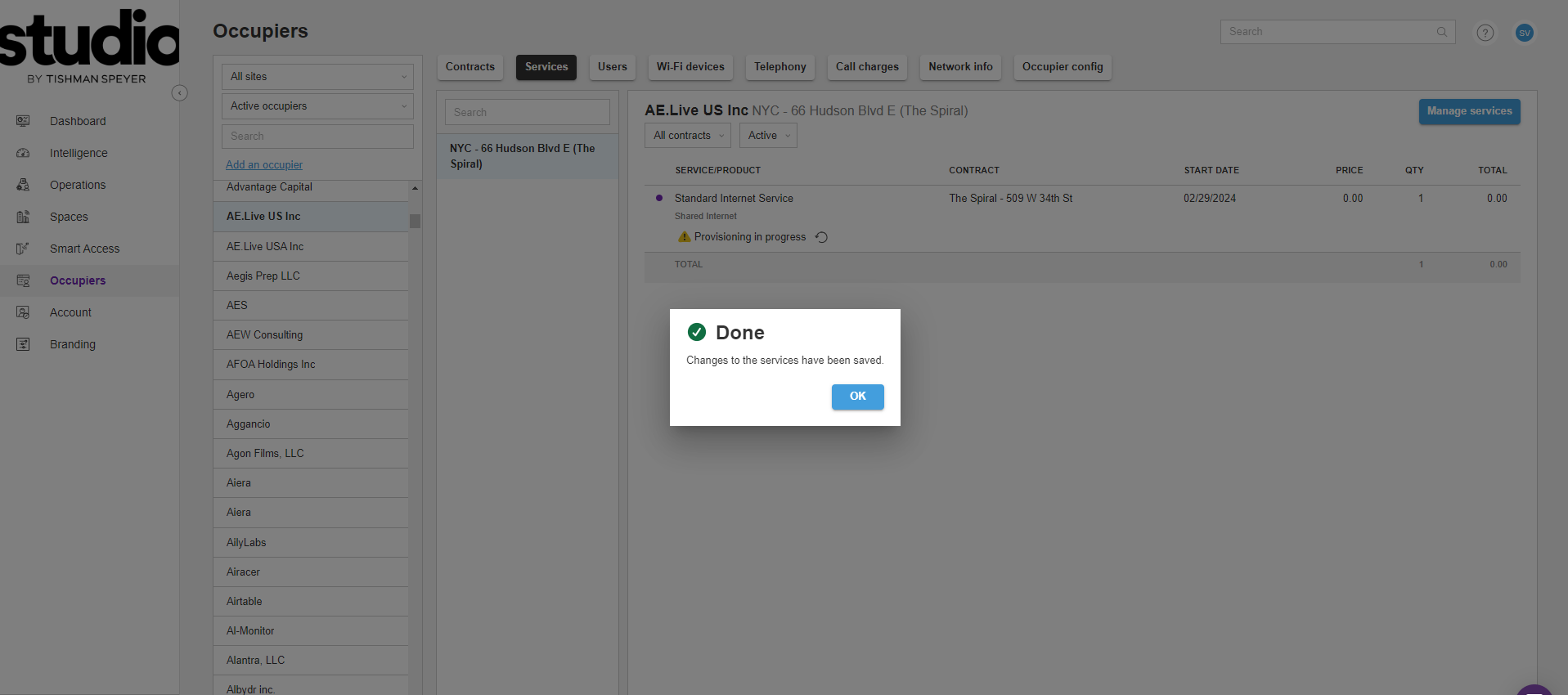The width and height of the screenshot is (1568, 695).
Task: Click the provisioning refresh icon
Action: pos(822,237)
